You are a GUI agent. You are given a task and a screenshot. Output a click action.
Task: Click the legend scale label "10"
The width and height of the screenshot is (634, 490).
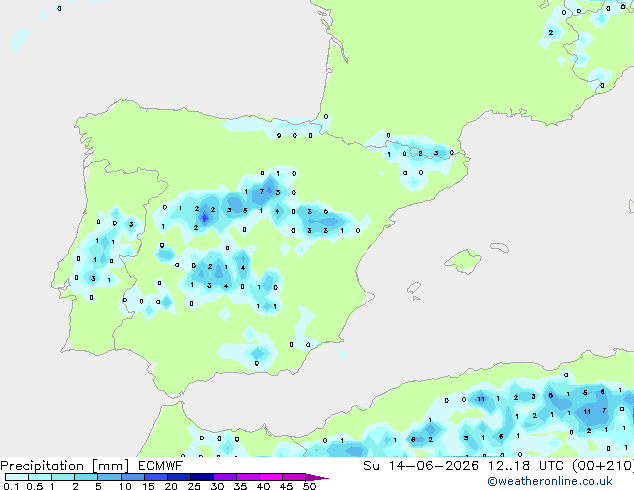125,486
